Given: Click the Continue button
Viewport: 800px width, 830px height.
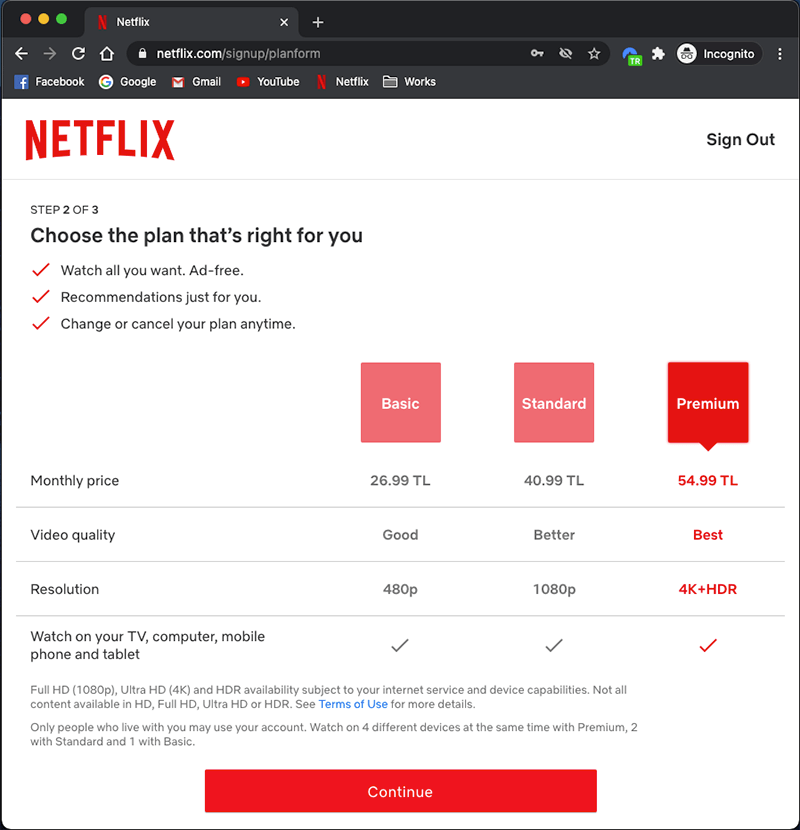Looking at the screenshot, I should click(400, 790).
